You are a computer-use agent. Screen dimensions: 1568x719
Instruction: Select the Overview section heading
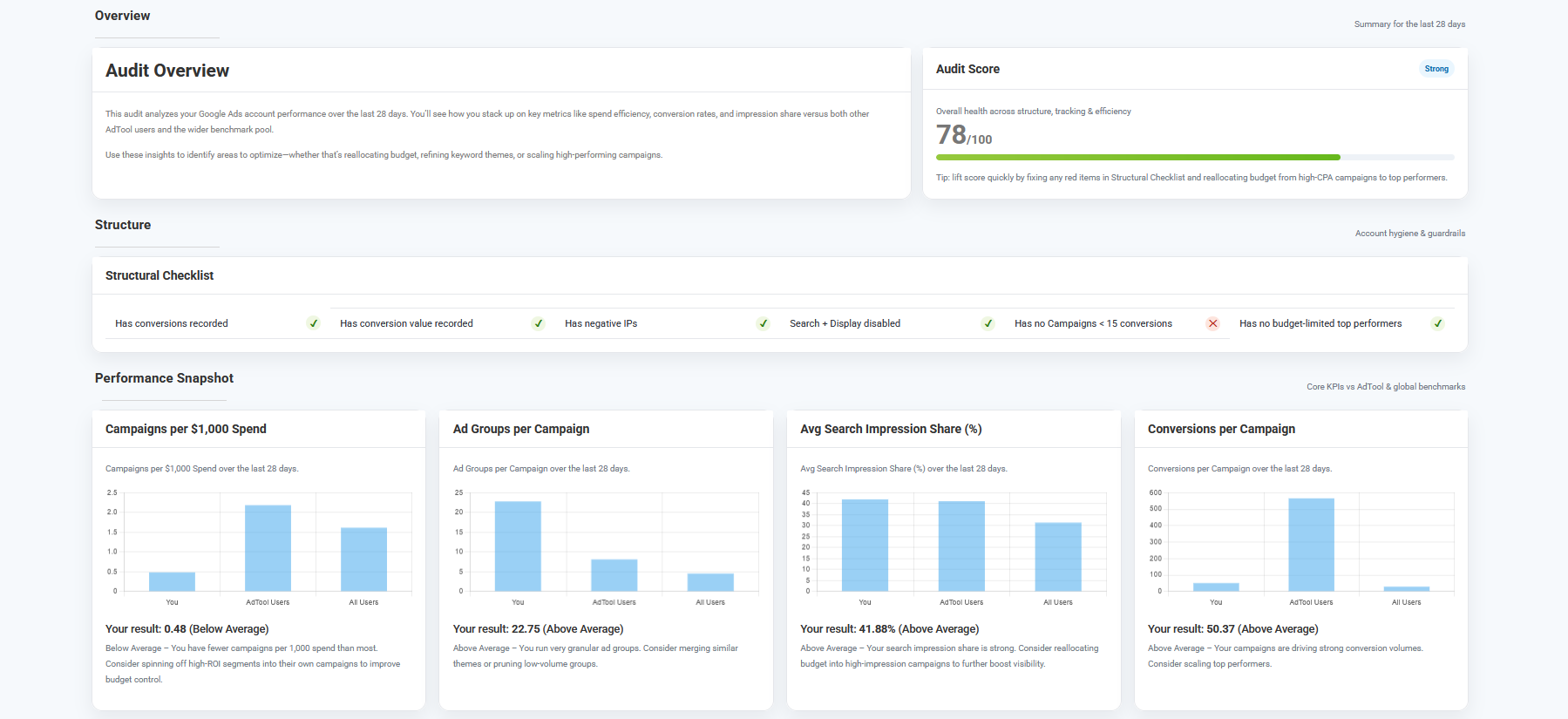coord(122,16)
